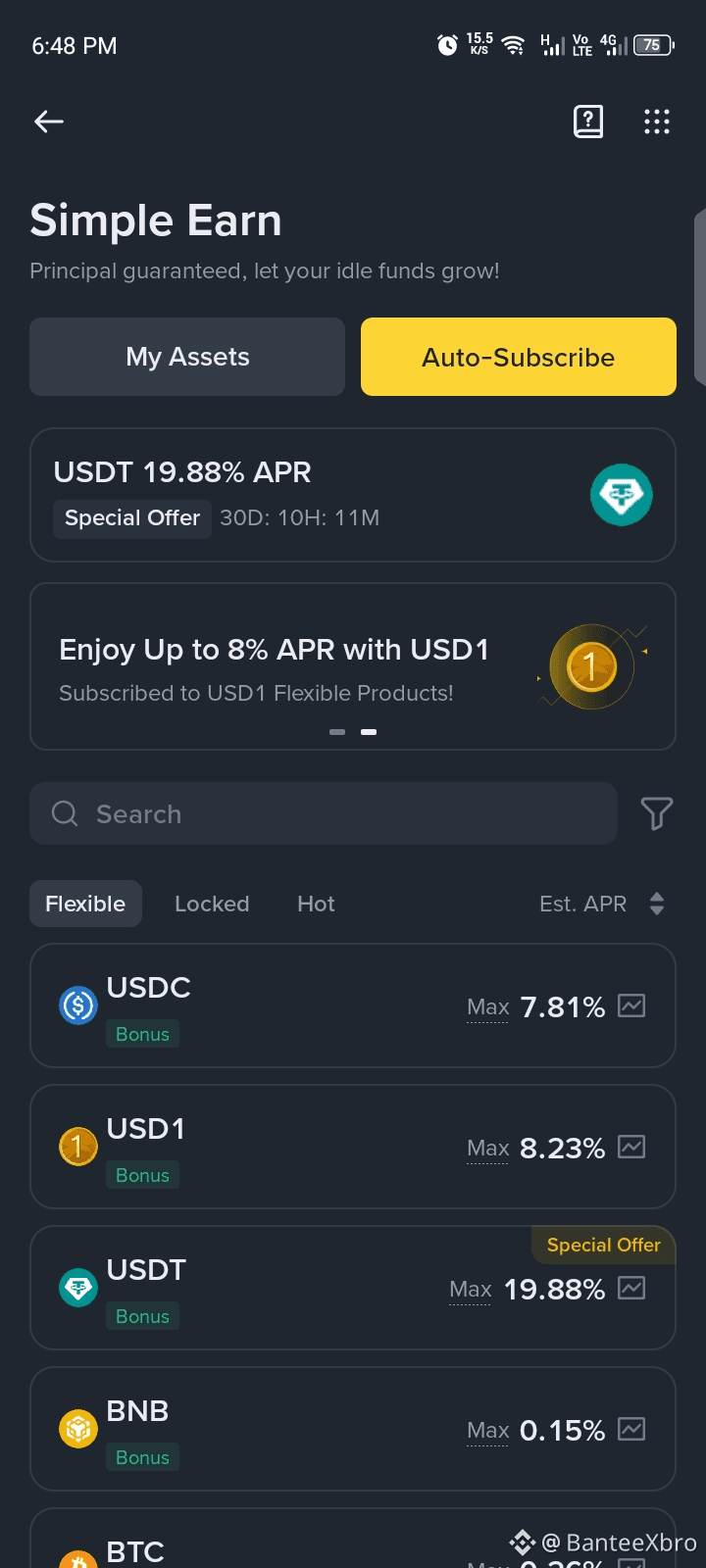Open the USD1 8% APR banner

[353, 666]
